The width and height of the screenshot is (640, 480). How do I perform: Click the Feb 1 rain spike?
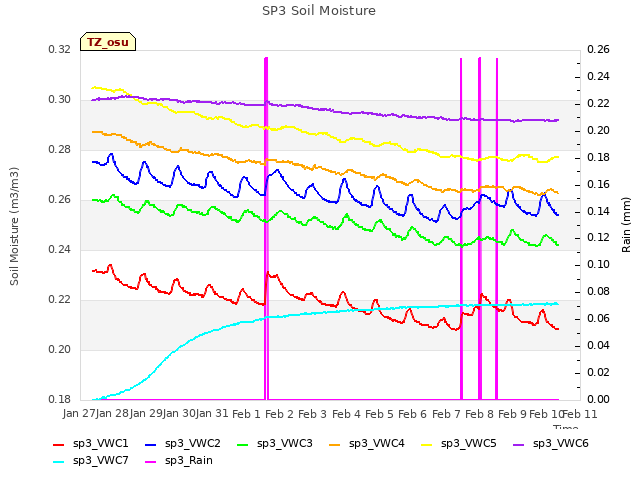[266, 229]
